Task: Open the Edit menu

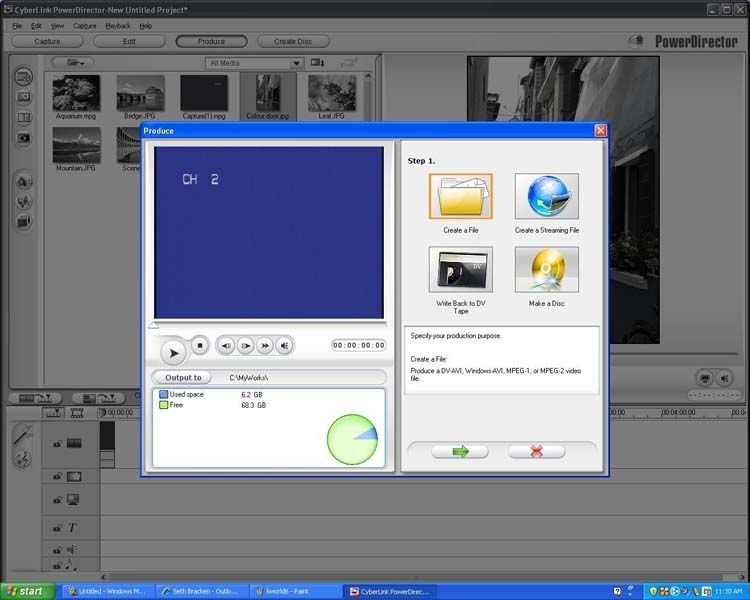Action: pyautogui.click(x=36, y=26)
